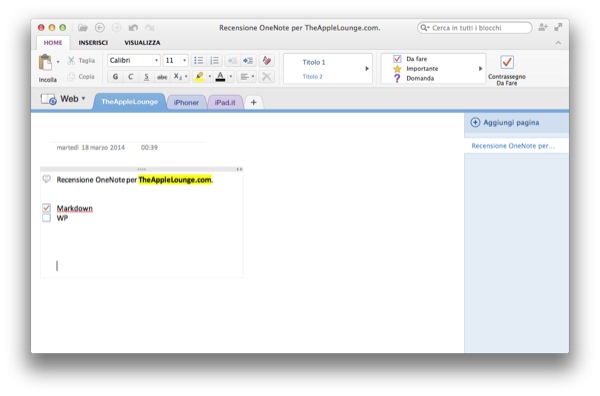600x396 pixels.
Task: Apply bulleted list formatting
Action: pos(199,60)
